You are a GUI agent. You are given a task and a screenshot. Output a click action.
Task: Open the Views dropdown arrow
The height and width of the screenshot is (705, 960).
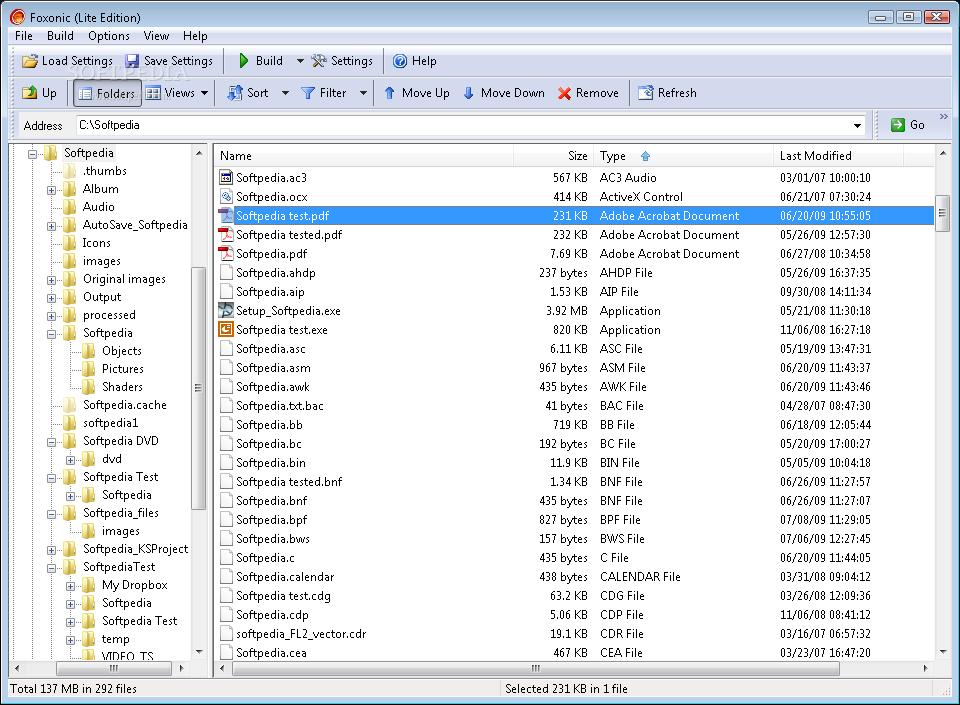(204, 93)
